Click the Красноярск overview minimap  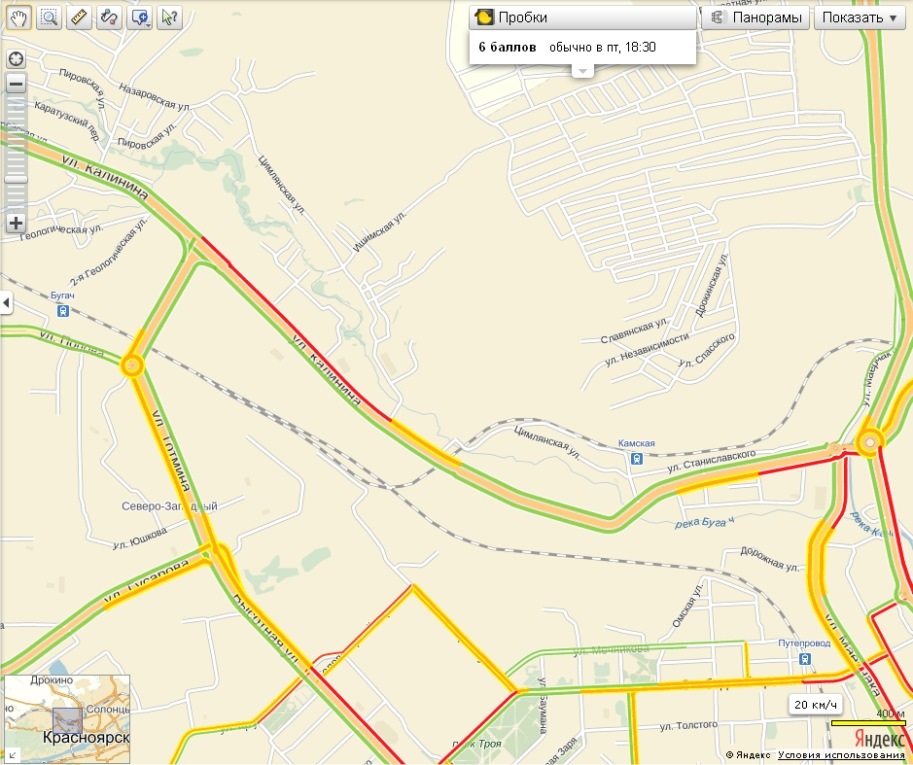(x=68, y=719)
